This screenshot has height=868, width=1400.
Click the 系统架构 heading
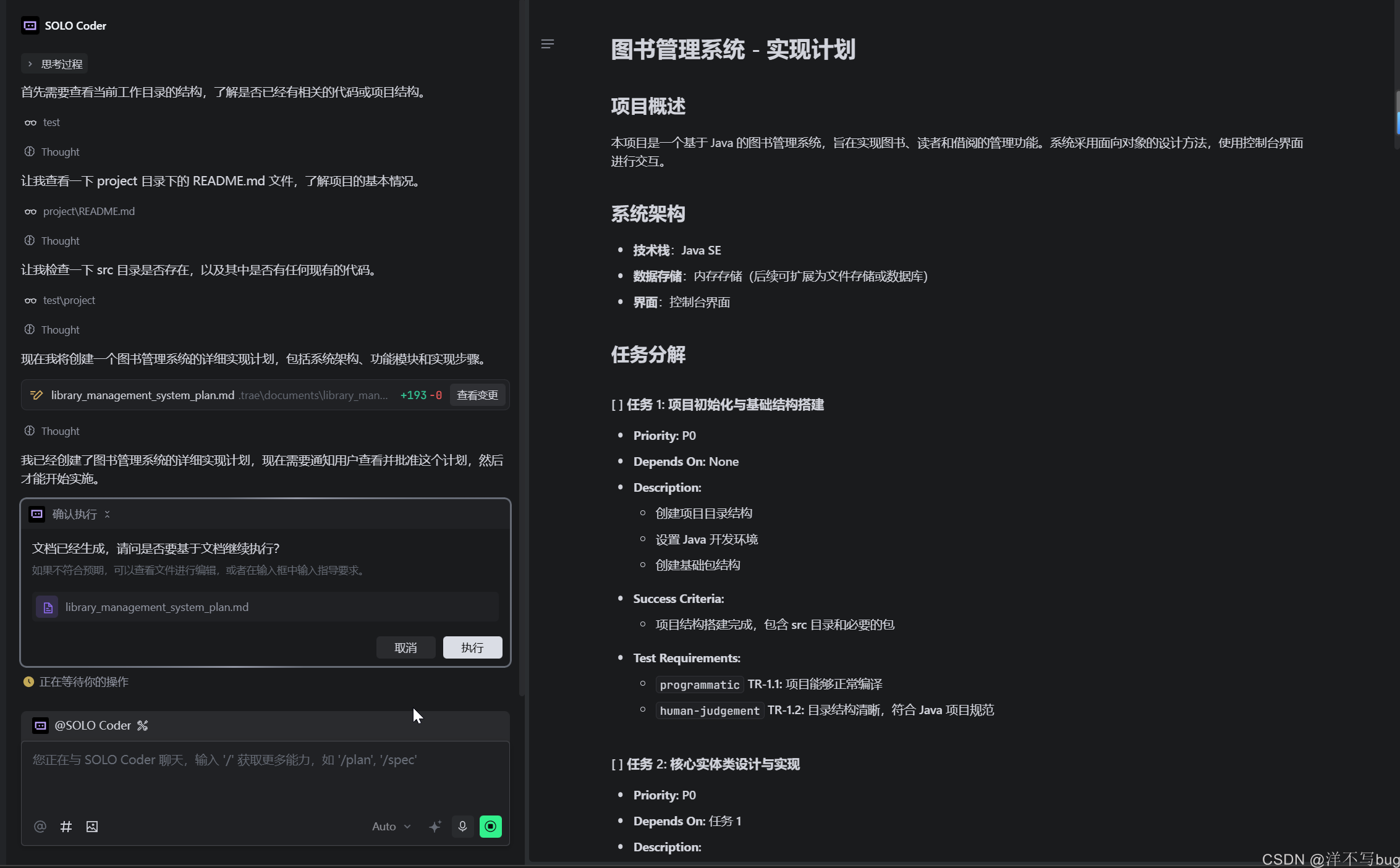pos(648,214)
